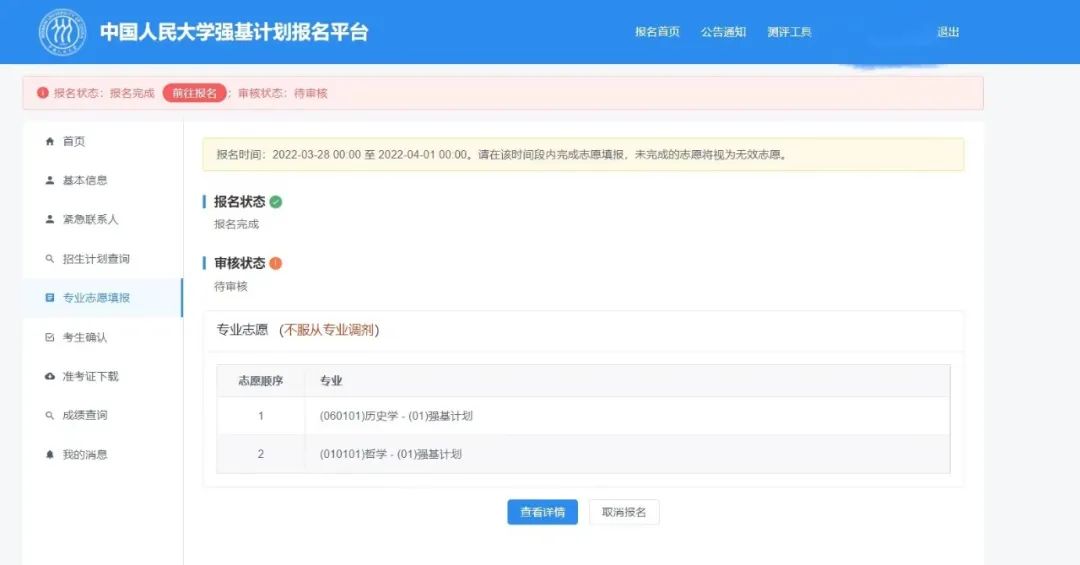Open 基本信息 in the sidebar
Image resolution: width=1080 pixels, height=565 pixels.
click(x=103, y=181)
